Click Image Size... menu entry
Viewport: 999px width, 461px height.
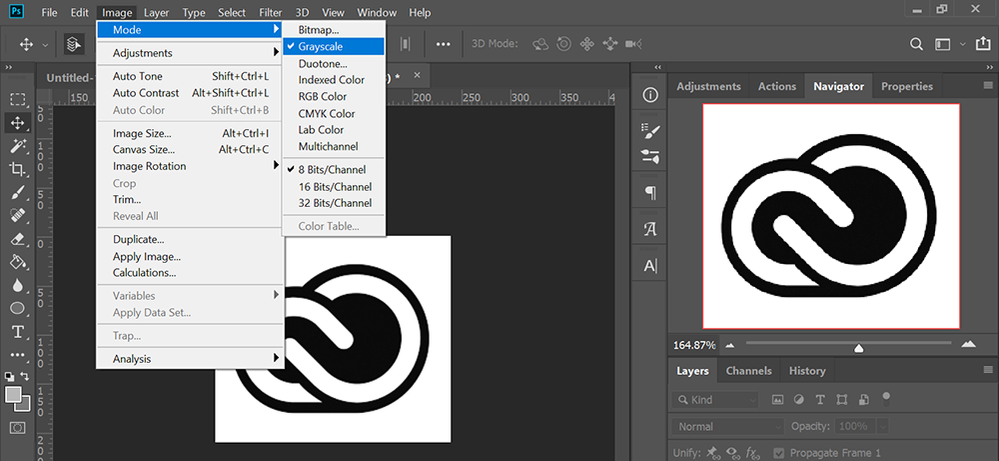(142, 133)
